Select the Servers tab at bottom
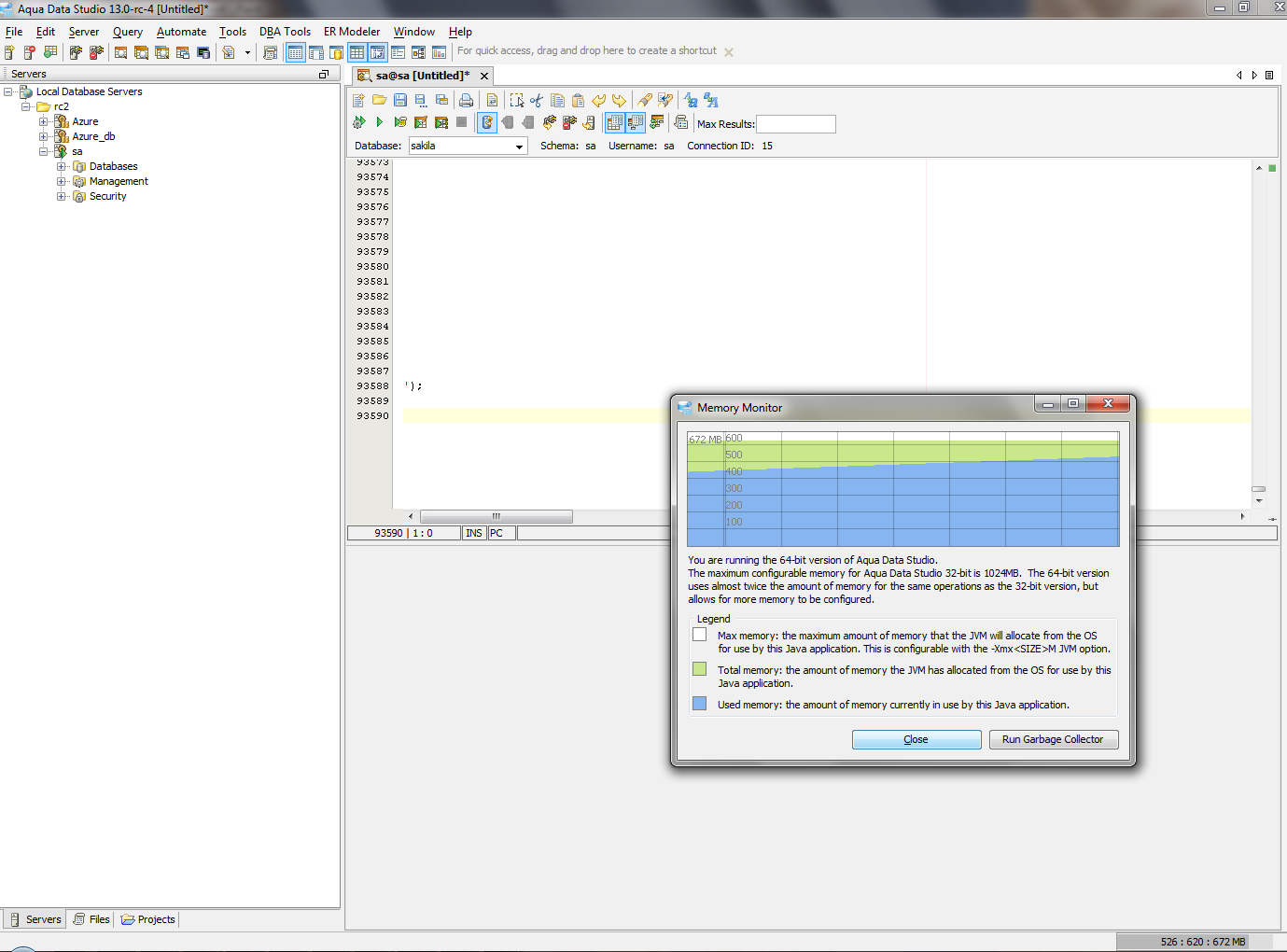 point(35,919)
